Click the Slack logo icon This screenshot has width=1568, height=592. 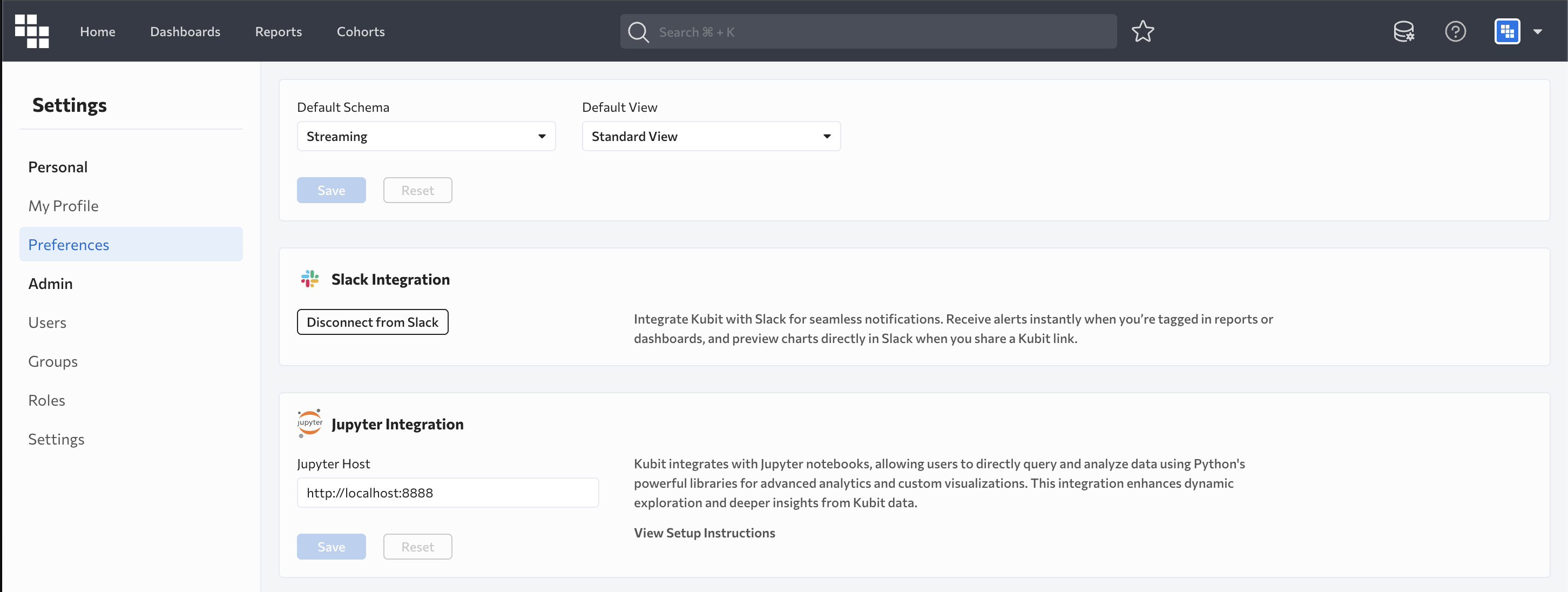[x=310, y=279]
